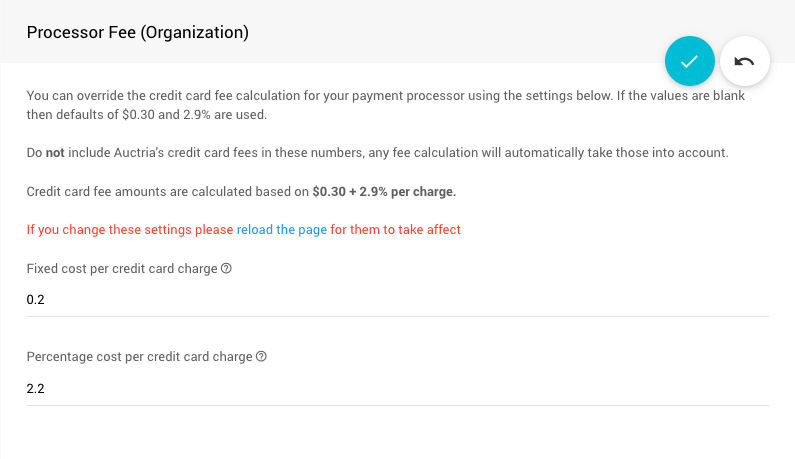Click the undo arrow revert button

point(744,61)
